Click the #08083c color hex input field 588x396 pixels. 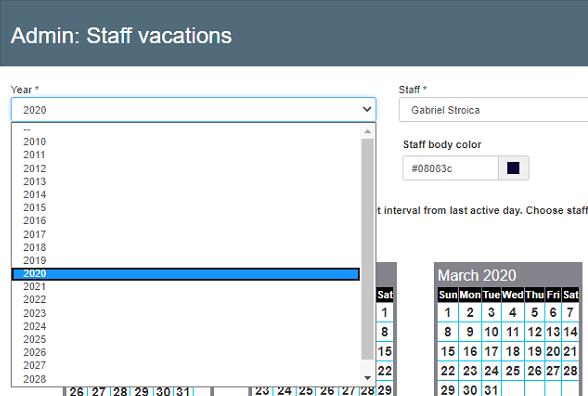click(x=450, y=168)
